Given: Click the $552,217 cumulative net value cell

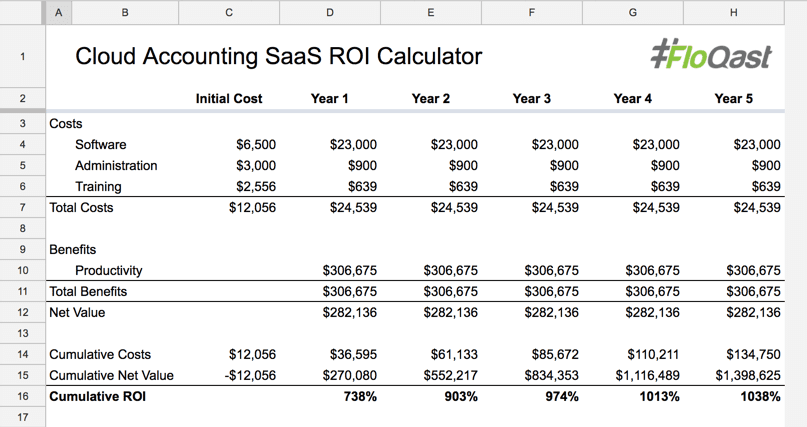Looking at the screenshot, I should [451, 376].
